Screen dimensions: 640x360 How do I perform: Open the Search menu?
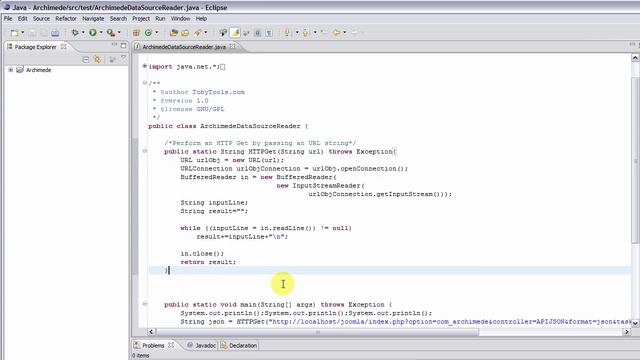coord(118,19)
